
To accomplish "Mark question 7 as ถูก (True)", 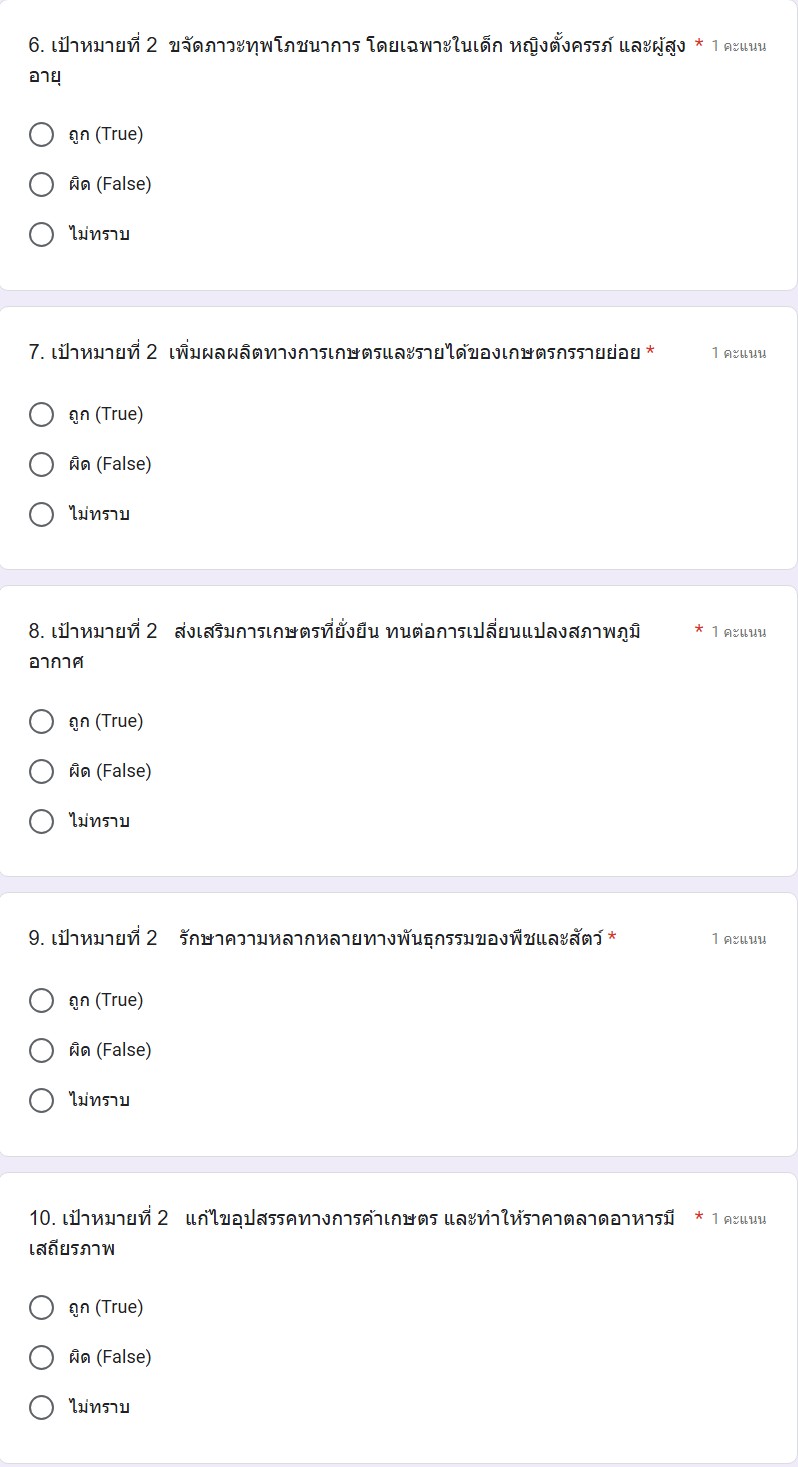I will point(42,414).
